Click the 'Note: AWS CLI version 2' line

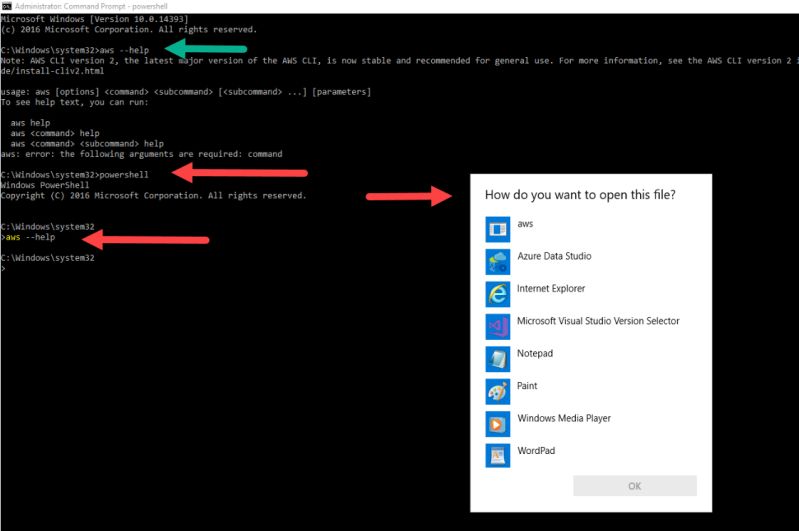(400, 61)
